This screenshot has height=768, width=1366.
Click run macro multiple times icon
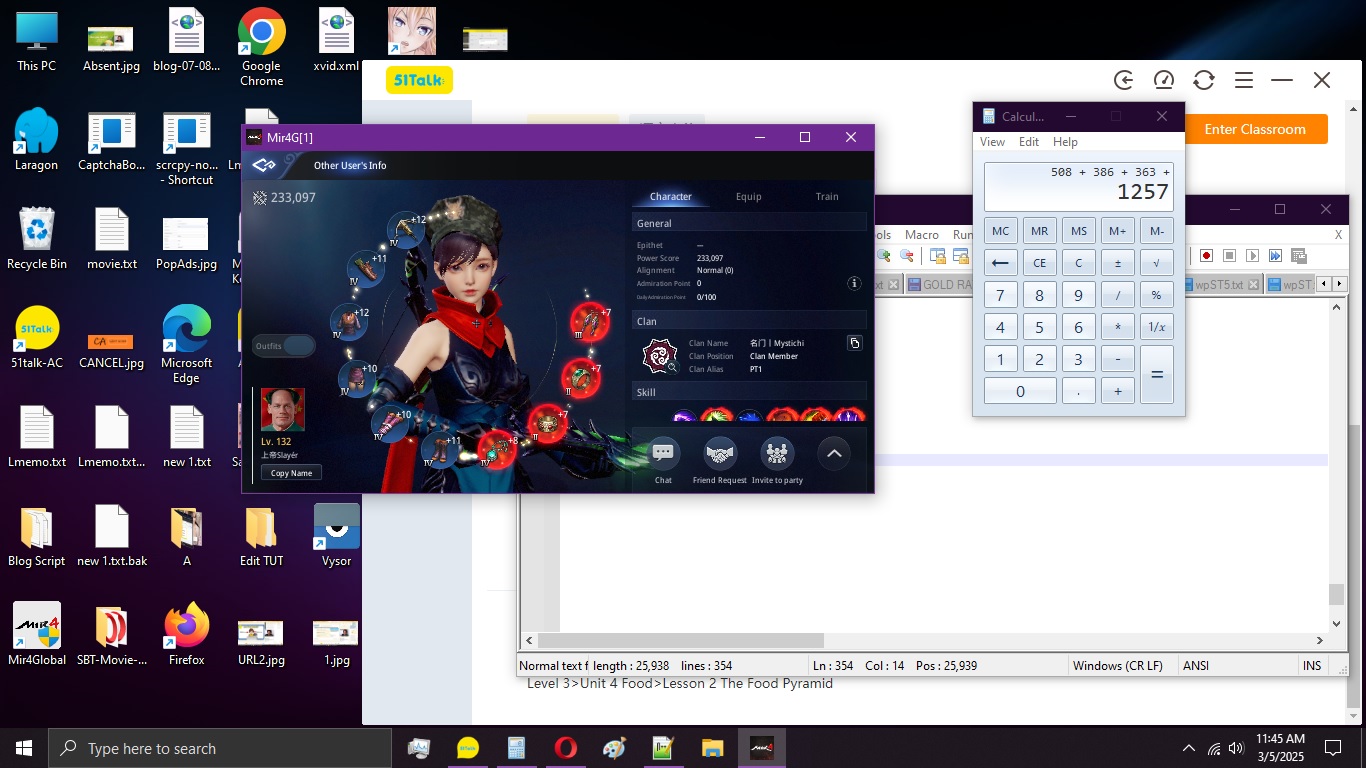tap(1276, 256)
